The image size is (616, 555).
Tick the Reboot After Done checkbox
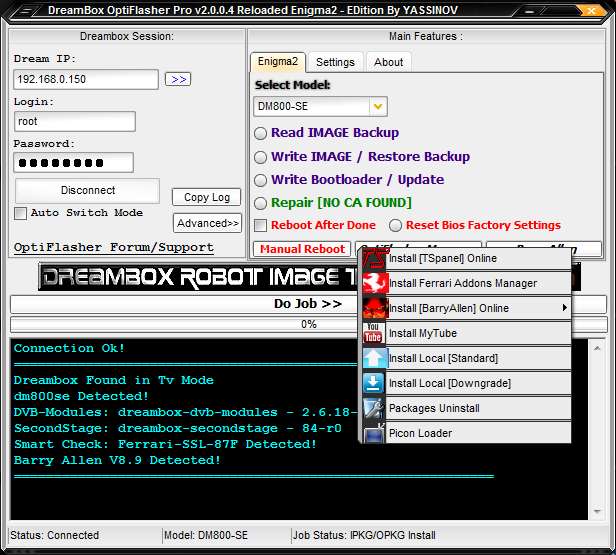click(x=260, y=225)
